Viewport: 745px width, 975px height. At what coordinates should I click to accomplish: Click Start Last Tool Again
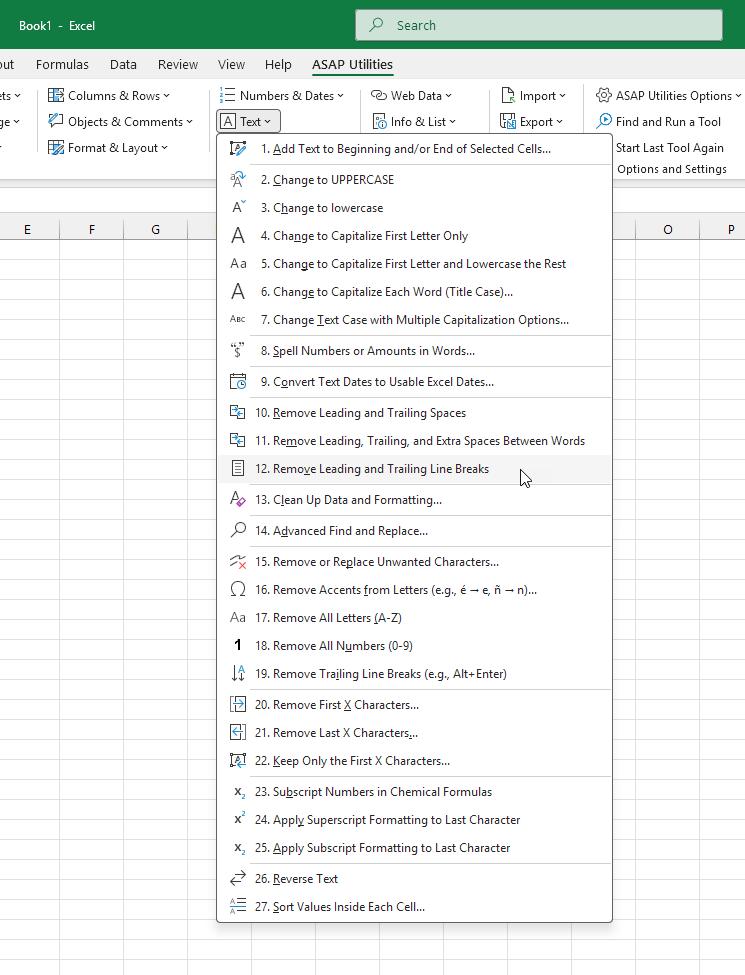click(669, 148)
